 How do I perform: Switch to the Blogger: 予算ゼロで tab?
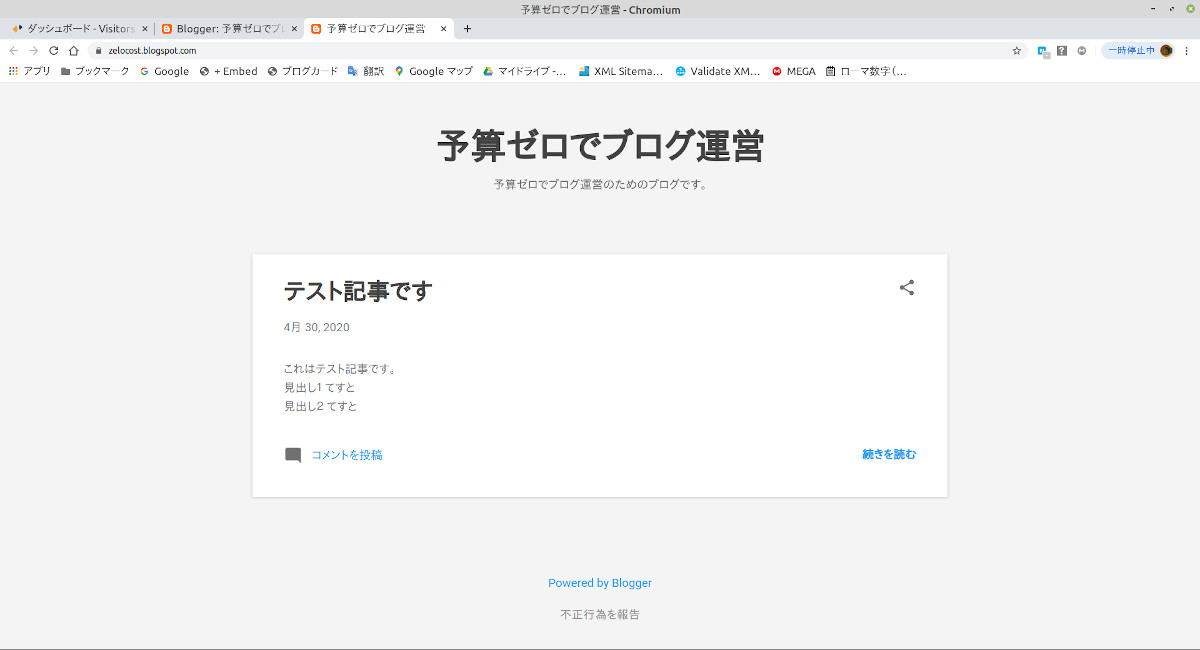(229, 29)
